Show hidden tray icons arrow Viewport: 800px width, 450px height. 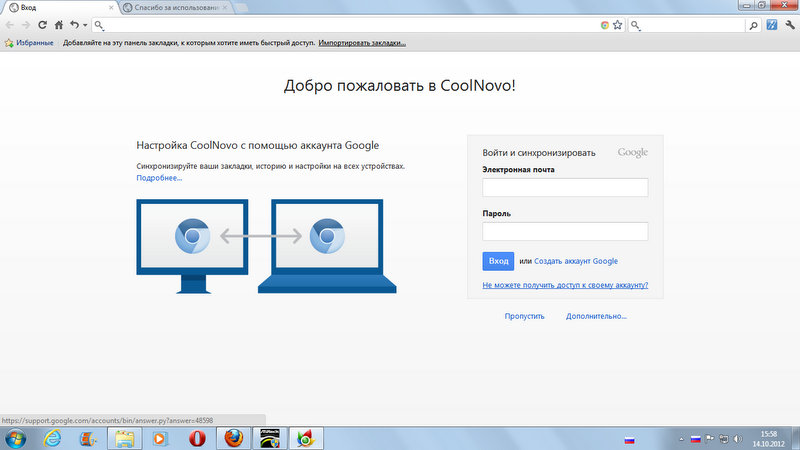click(x=681, y=439)
